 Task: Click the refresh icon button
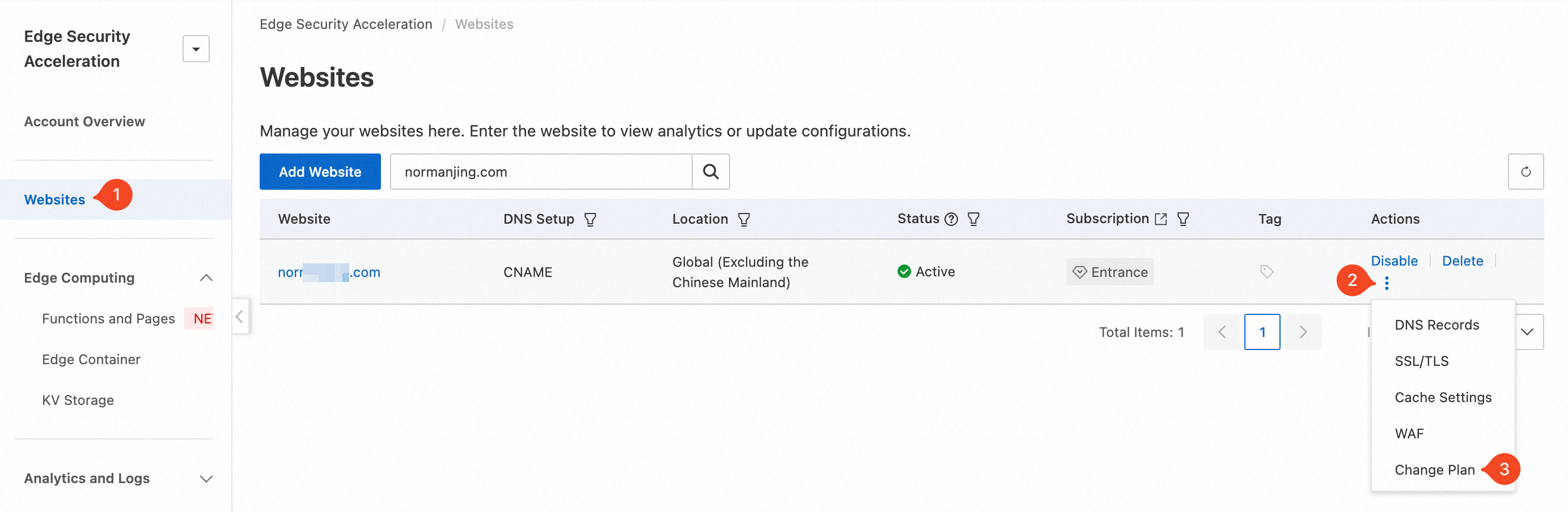(1525, 172)
